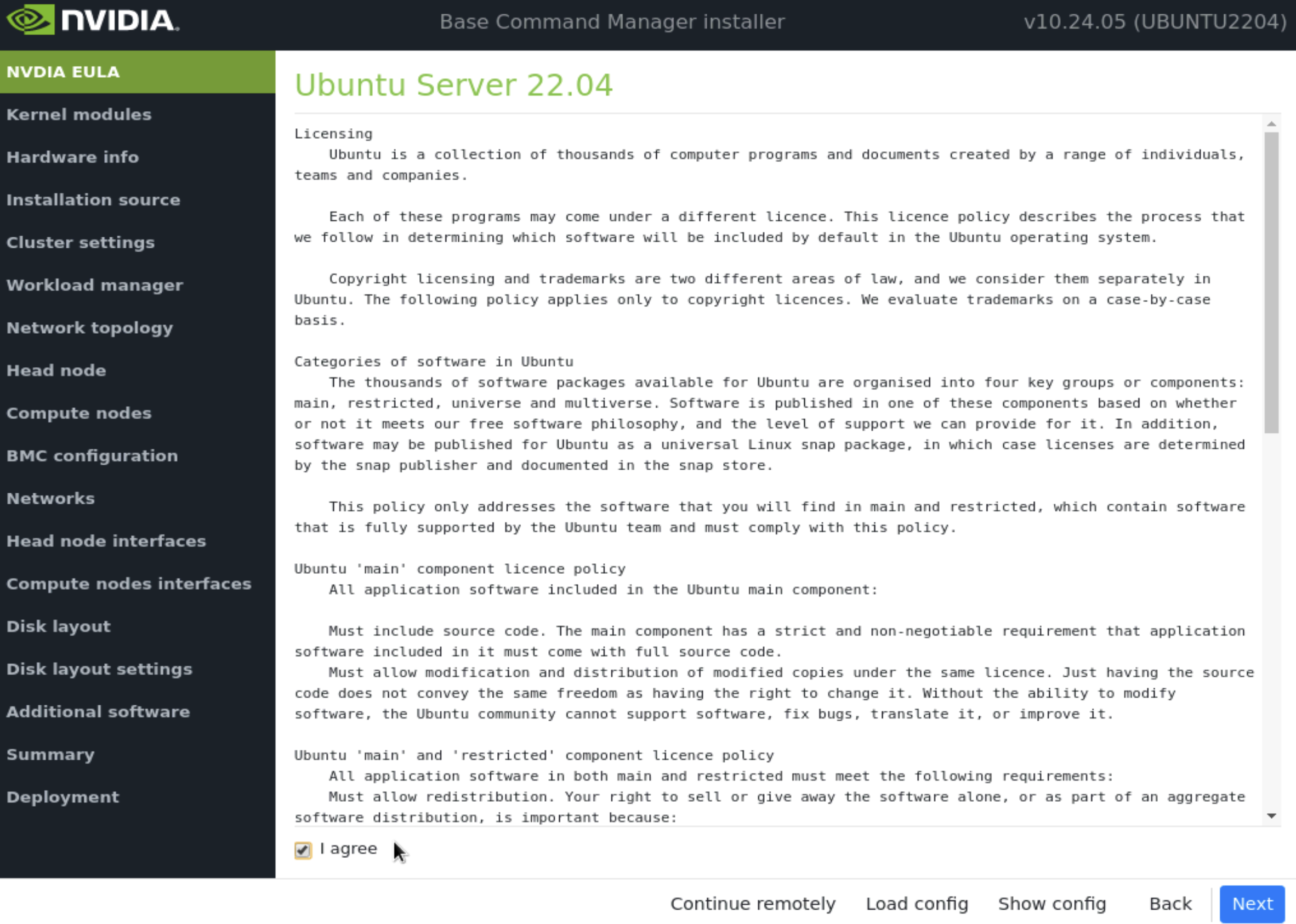Navigate to Cluster settings section
The image size is (1296, 924).
coord(81,242)
